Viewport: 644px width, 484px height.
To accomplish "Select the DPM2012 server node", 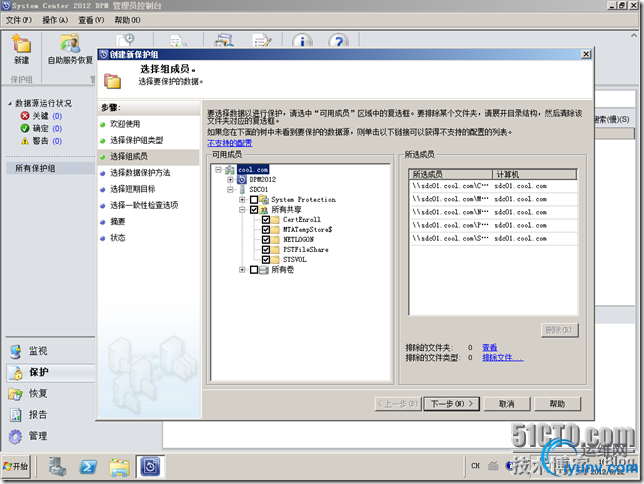I will coord(262,180).
